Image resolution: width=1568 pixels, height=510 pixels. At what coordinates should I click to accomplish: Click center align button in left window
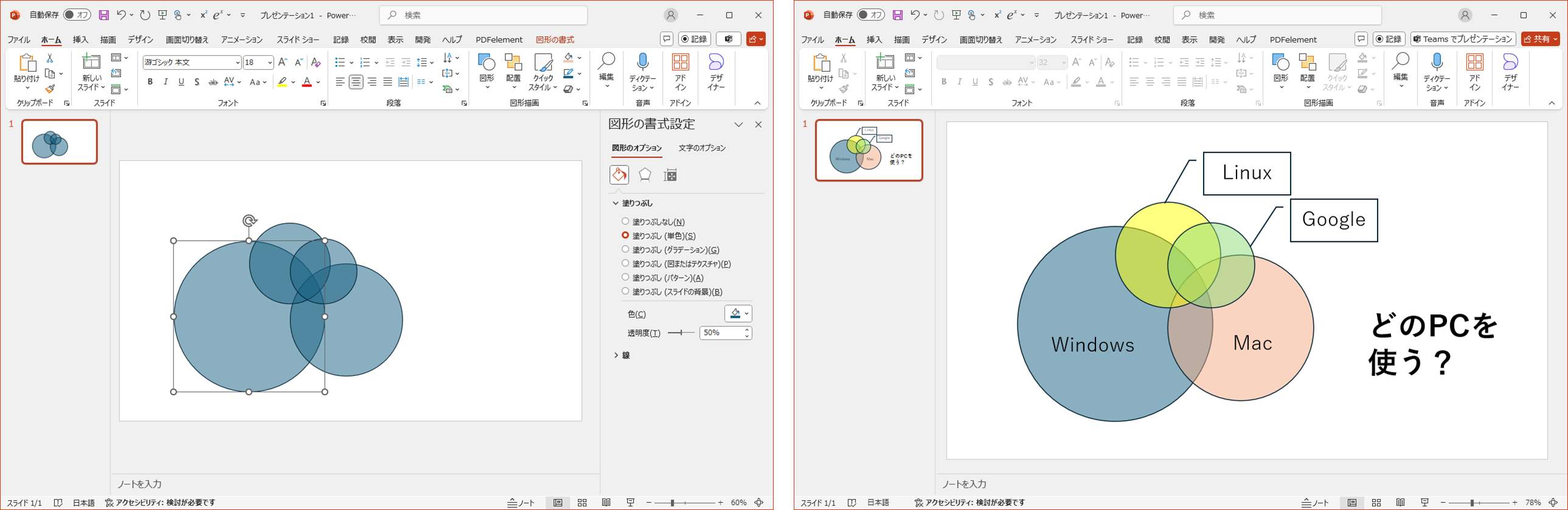pyautogui.click(x=356, y=81)
